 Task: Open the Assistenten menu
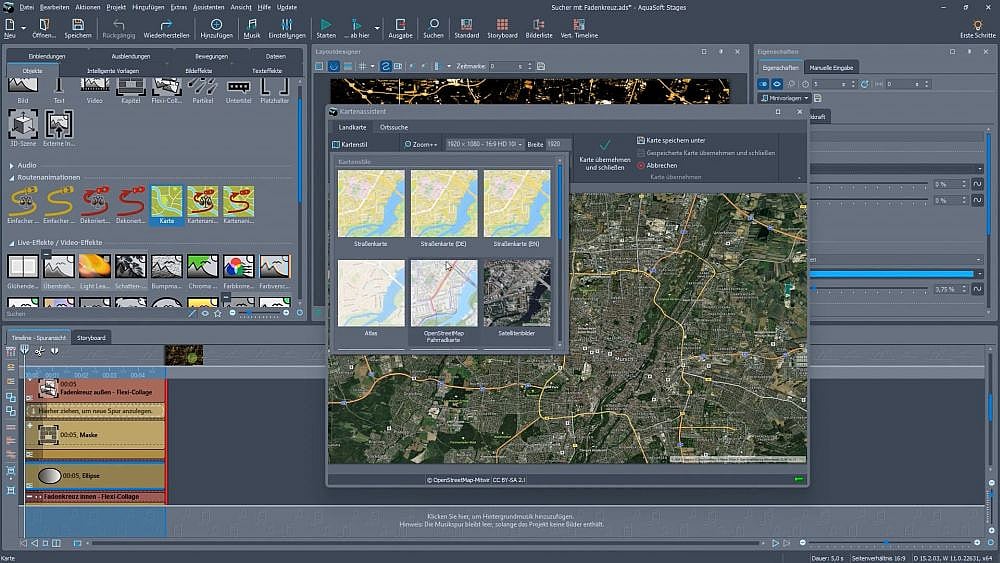(208, 7)
